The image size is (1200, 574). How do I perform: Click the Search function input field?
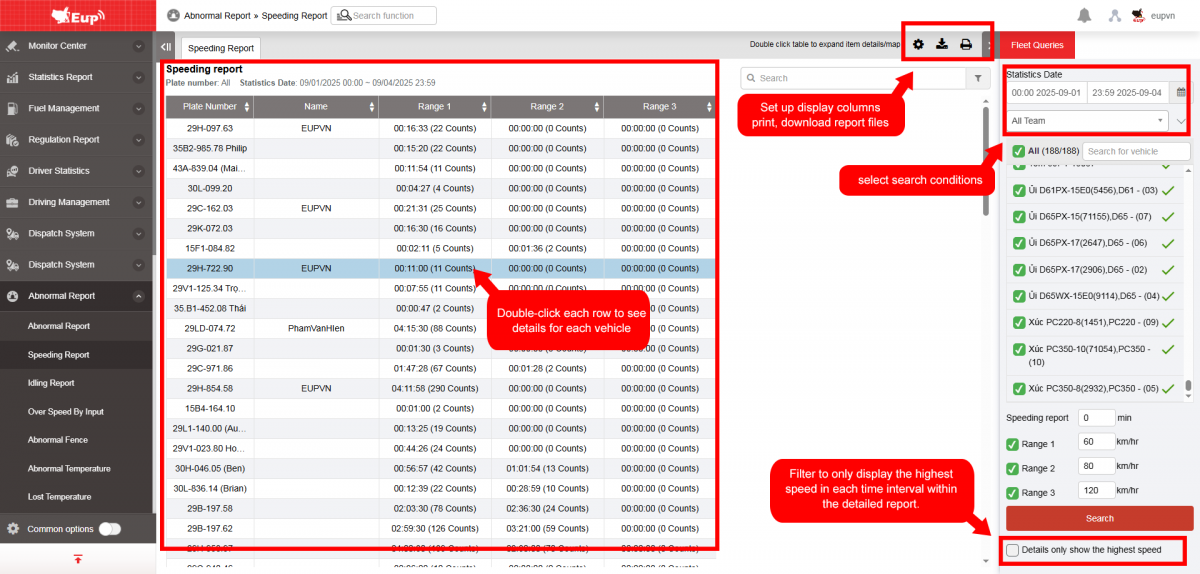pos(393,16)
